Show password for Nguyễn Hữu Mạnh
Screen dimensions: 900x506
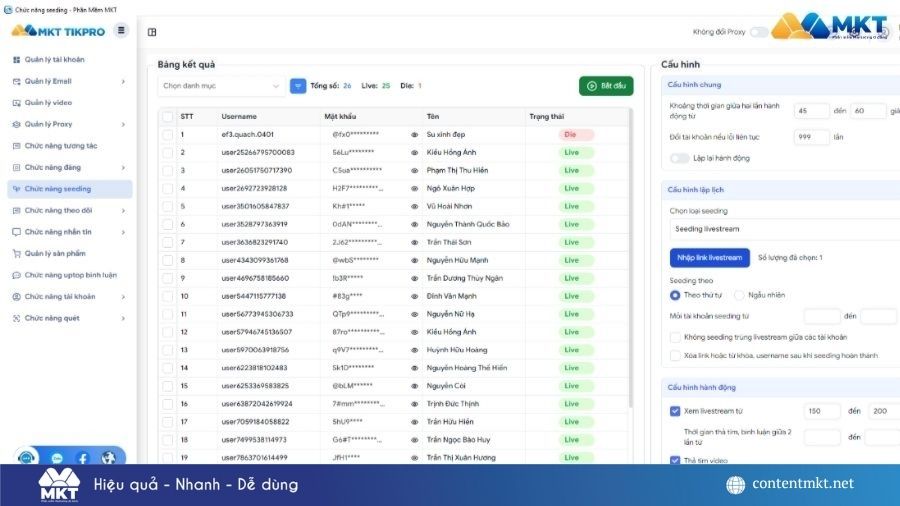pyautogui.click(x=414, y=260)
